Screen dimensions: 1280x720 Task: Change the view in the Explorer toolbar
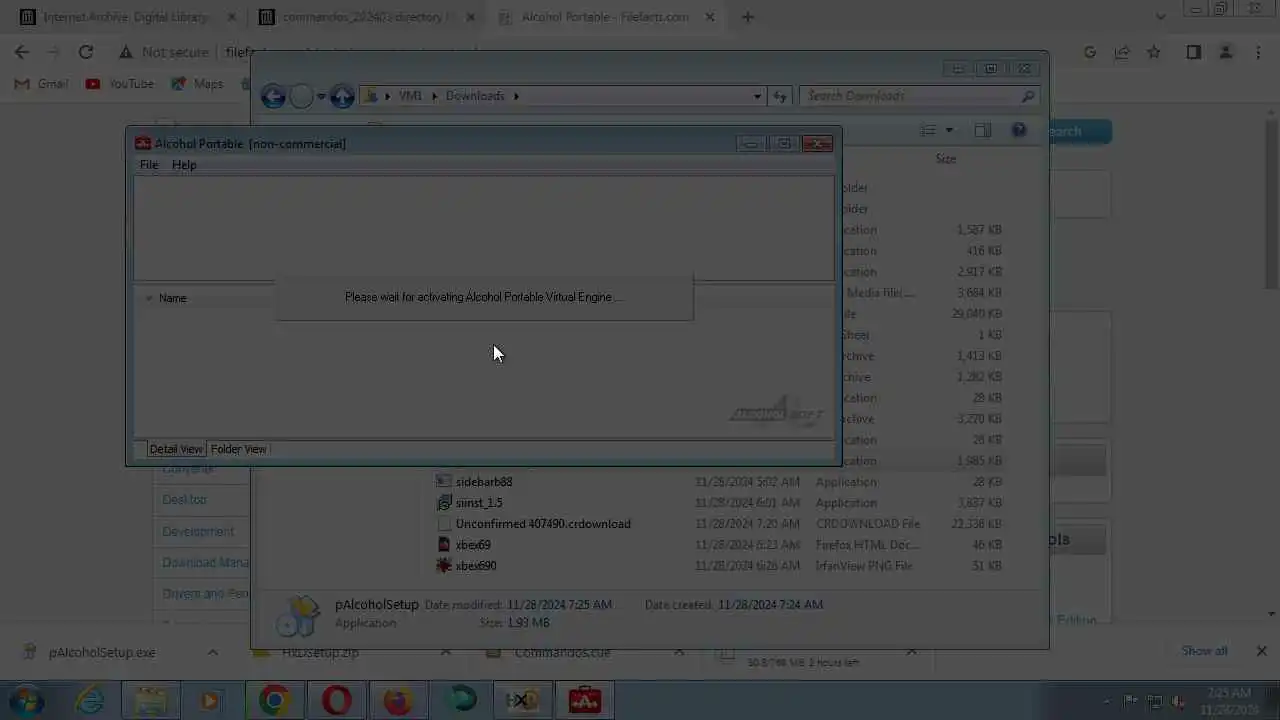tap(929, 131)
